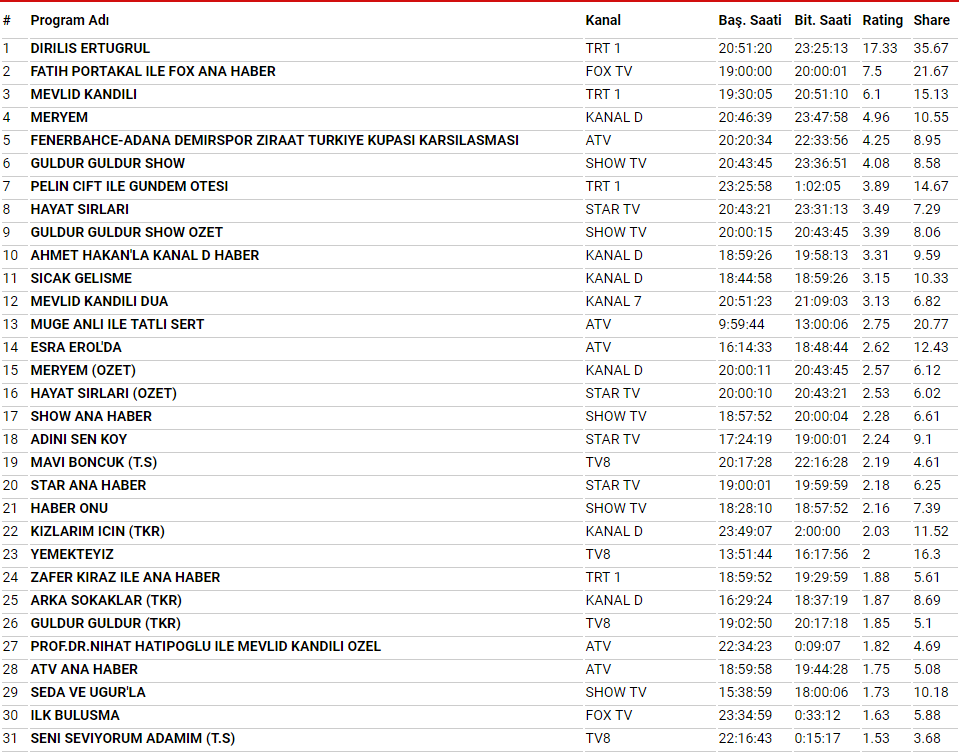Click the Program Adı column header
The width and height of the screenshot is (959, 752).
[x=70, y=20]
